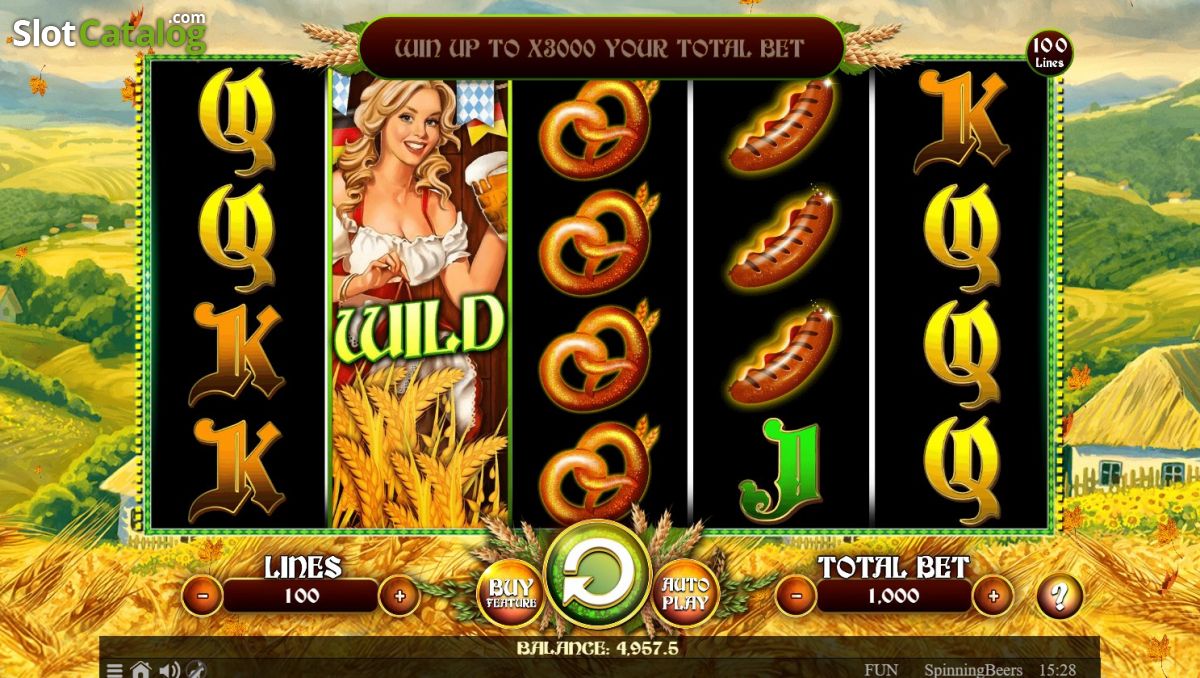
Task: Click the green J symbol
Action: point(780,467)
